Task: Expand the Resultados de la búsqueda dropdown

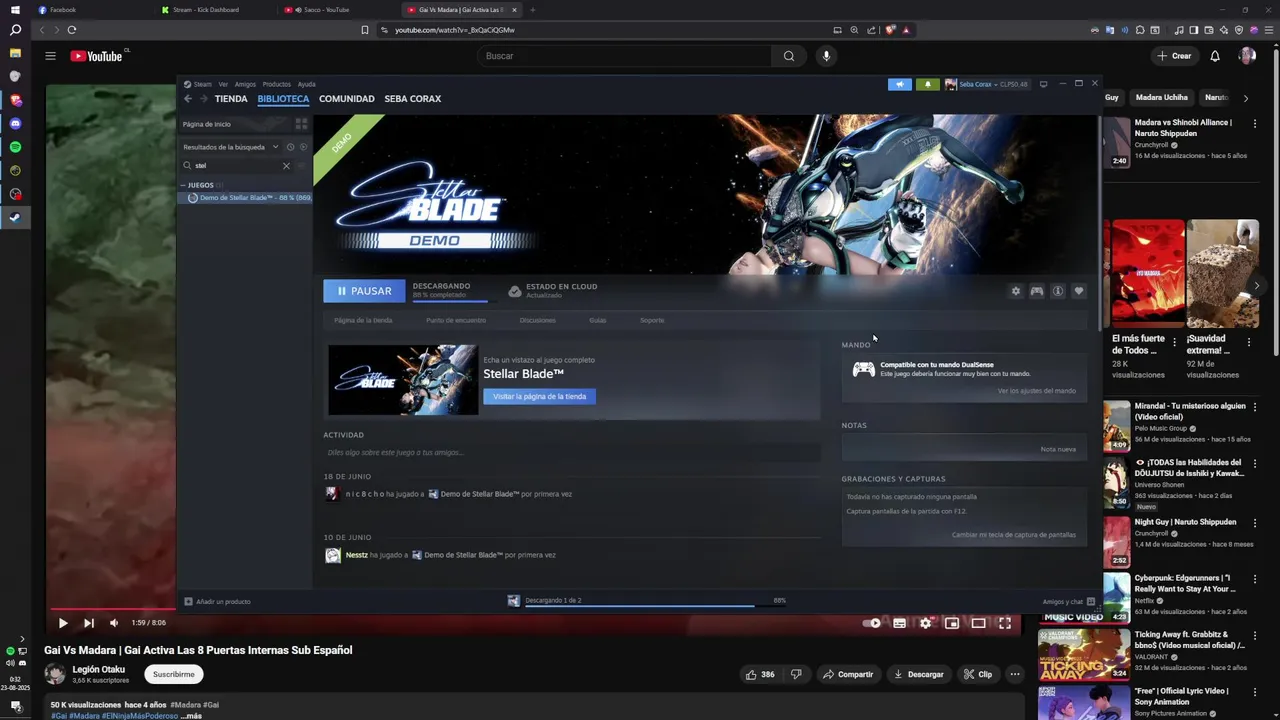Action: [x=231, y=147]
